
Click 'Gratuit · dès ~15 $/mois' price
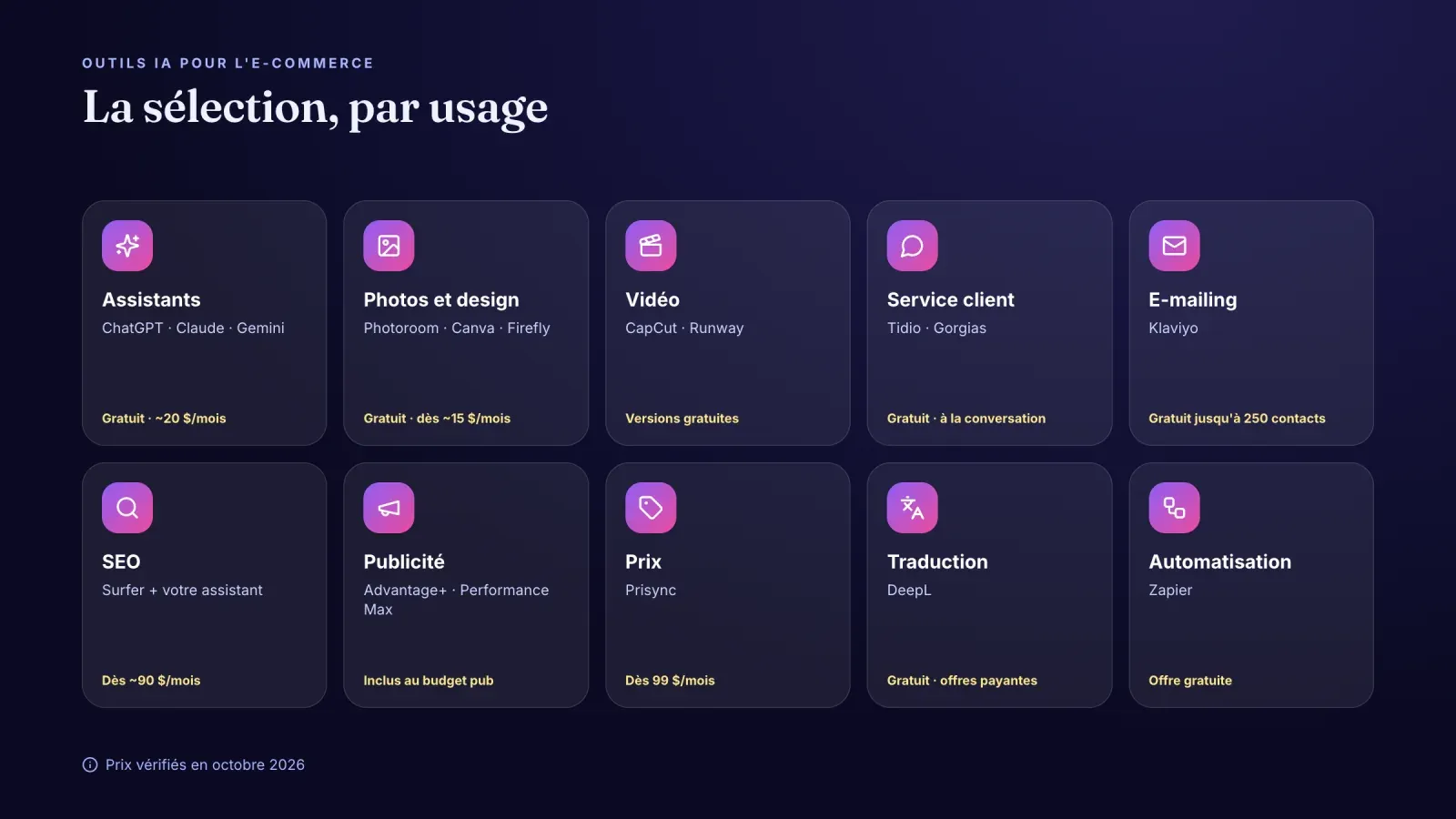tap(437, 419)
